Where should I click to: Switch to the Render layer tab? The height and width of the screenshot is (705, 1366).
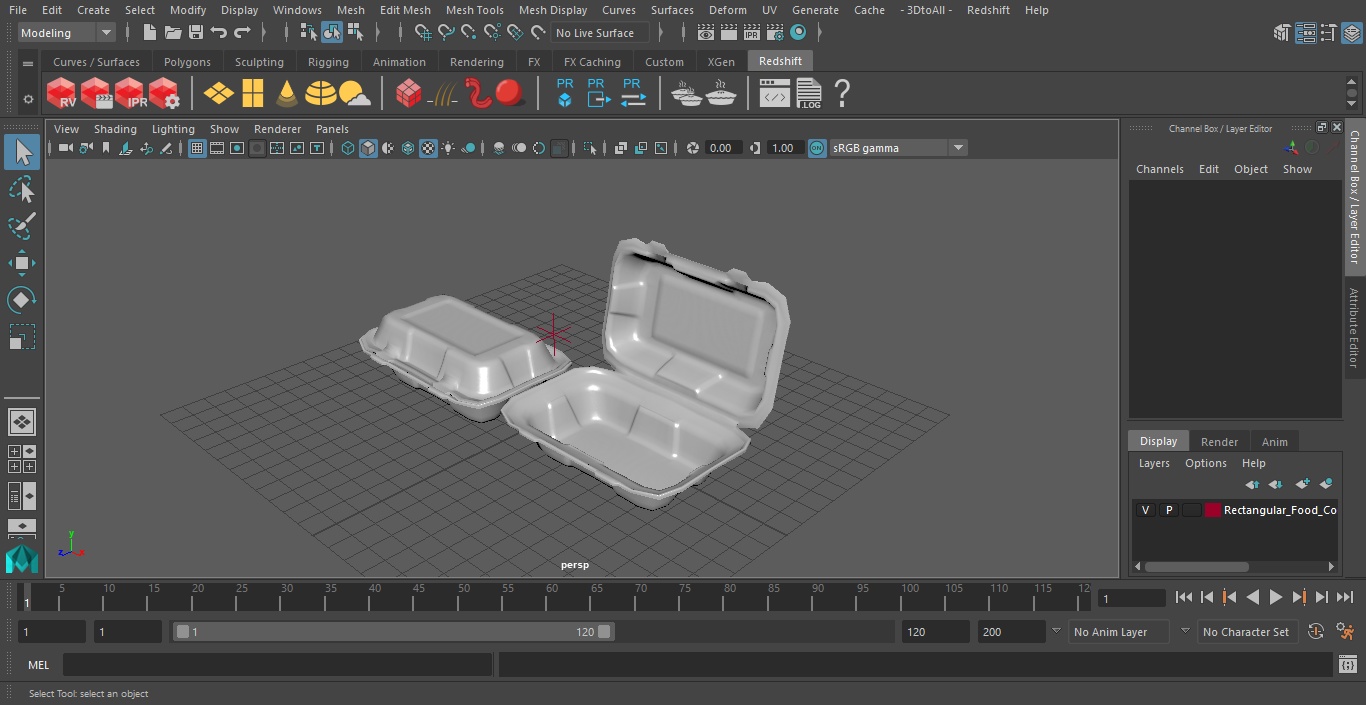[1219, 441]
